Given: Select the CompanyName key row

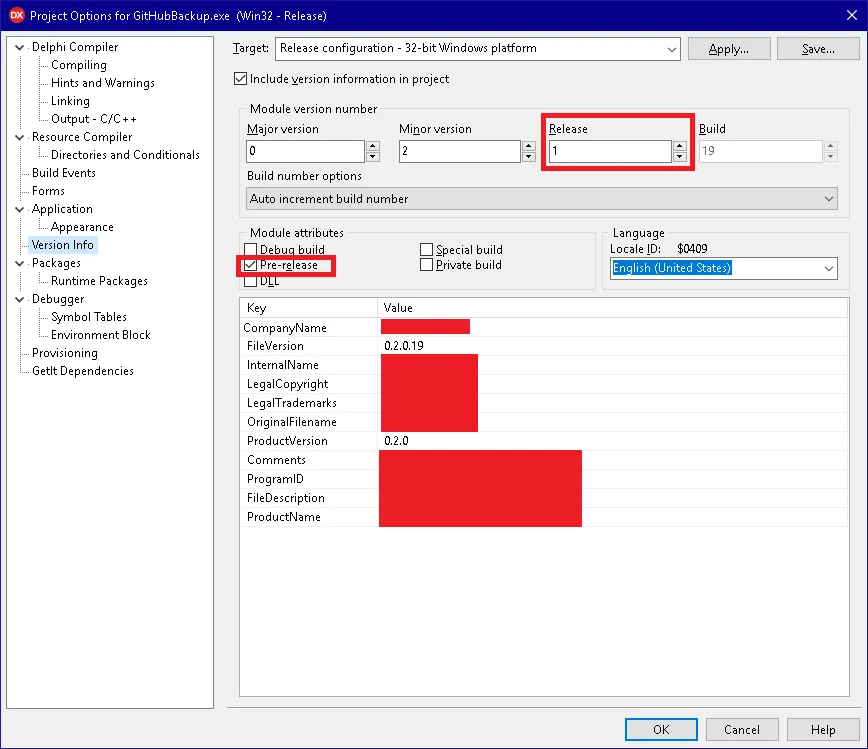Looking at the screenshot, I should tap(285, 328).
